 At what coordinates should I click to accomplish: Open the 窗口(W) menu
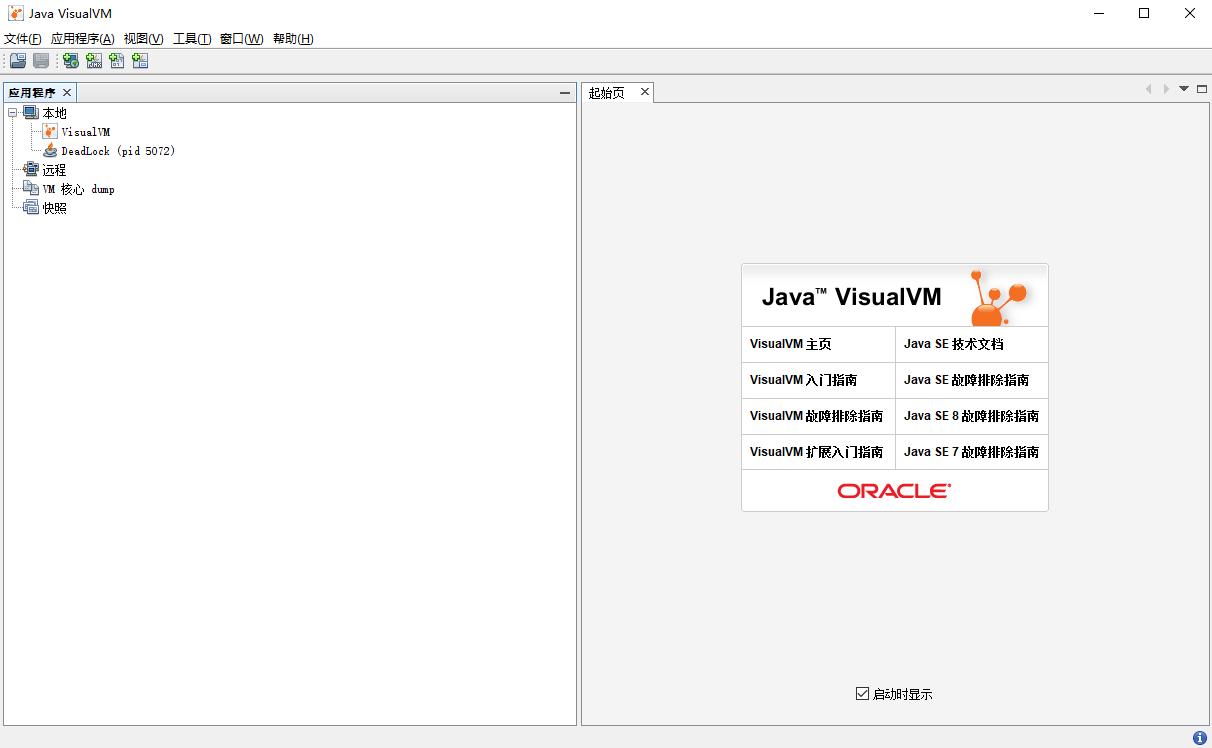point(241,39)
